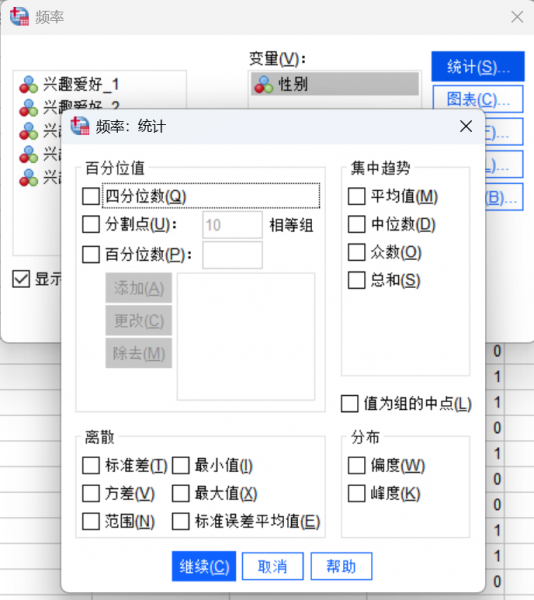Enable the 四分位数(Q) checkbox

[x=91, y=196]
